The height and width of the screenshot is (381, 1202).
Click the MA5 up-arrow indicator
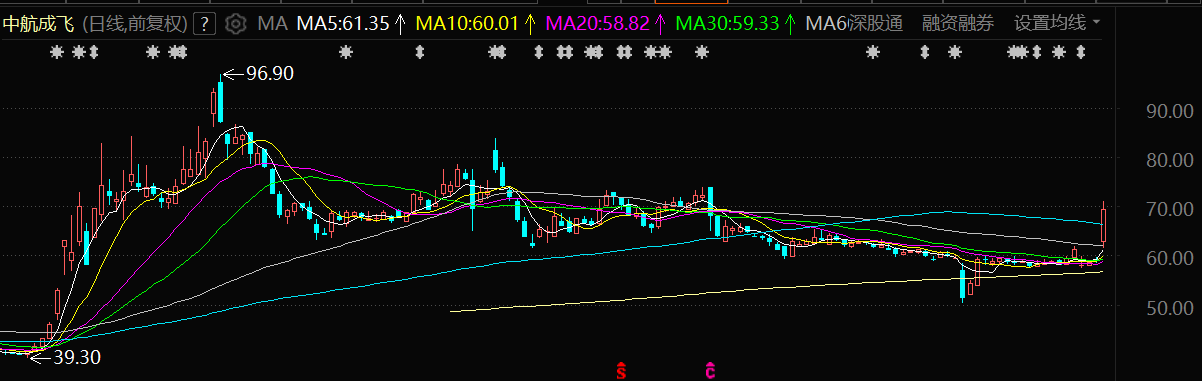click(x=399, y=23)
